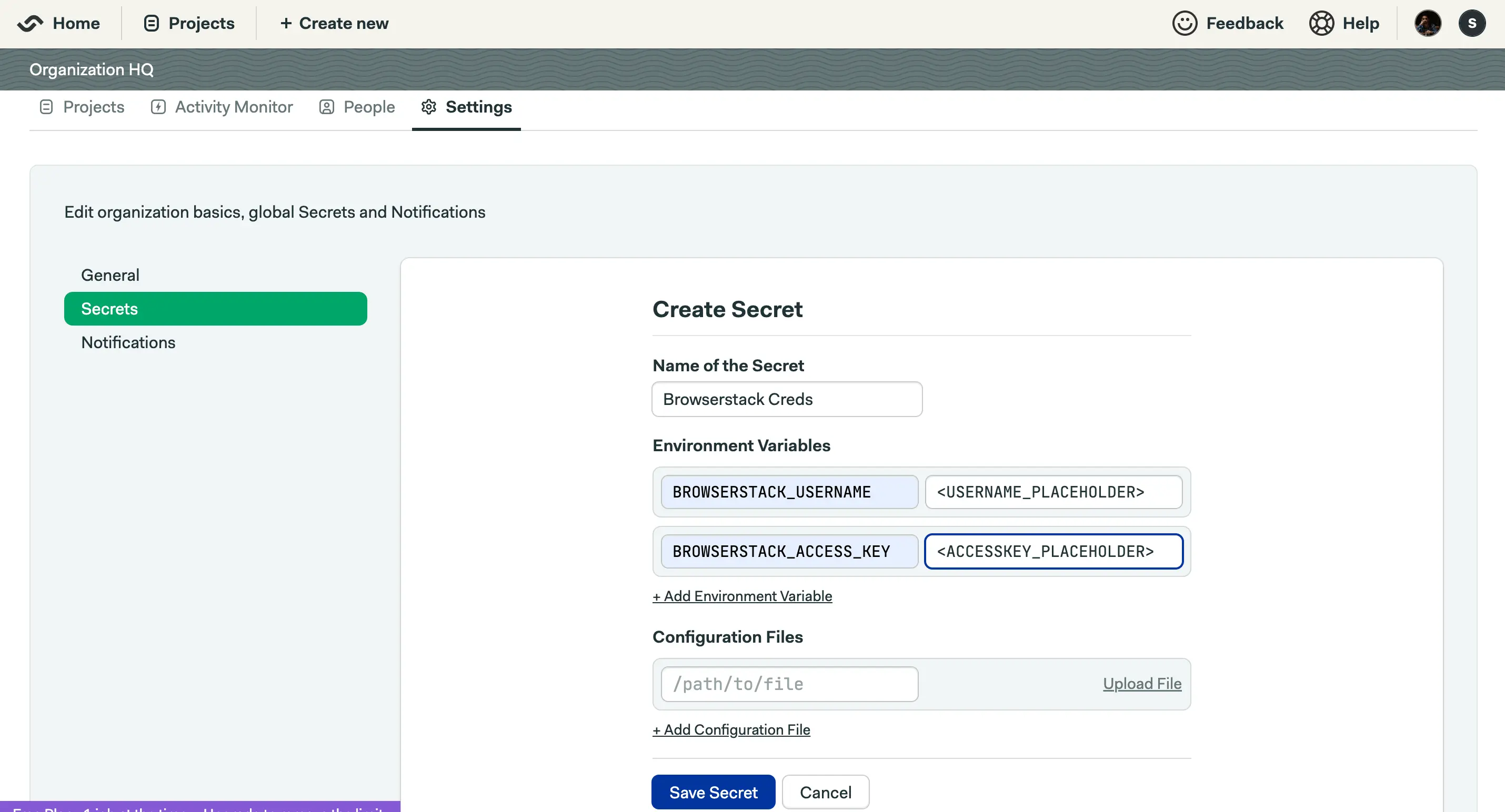This screenshot has width=1505, height=812.
Task: Click the Feedback smiley icon
Action: [x=1185, y=23]
